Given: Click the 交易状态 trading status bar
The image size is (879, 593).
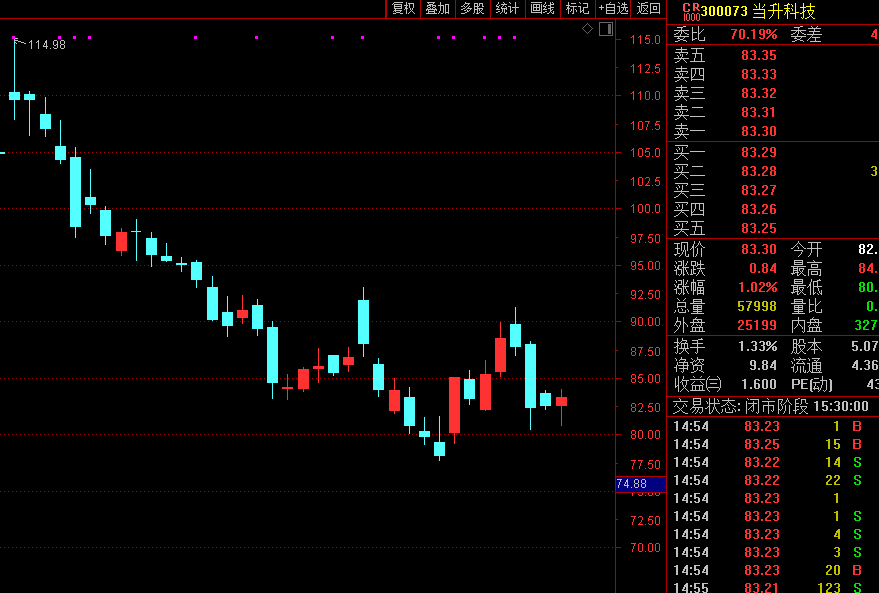Looking at the screenshot, I should click(770, 407).
